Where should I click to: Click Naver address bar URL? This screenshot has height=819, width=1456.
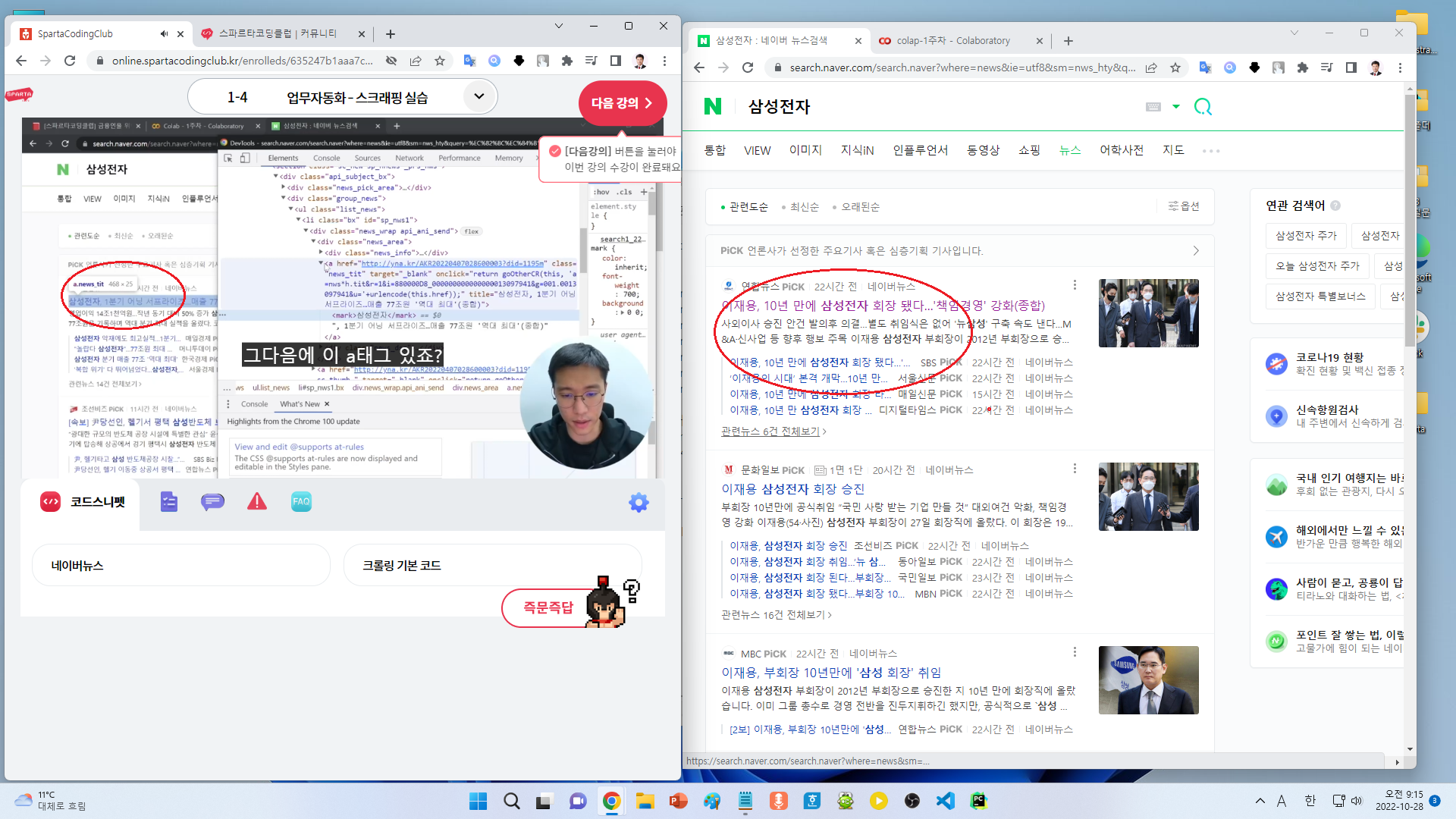(x=962, y=67)
